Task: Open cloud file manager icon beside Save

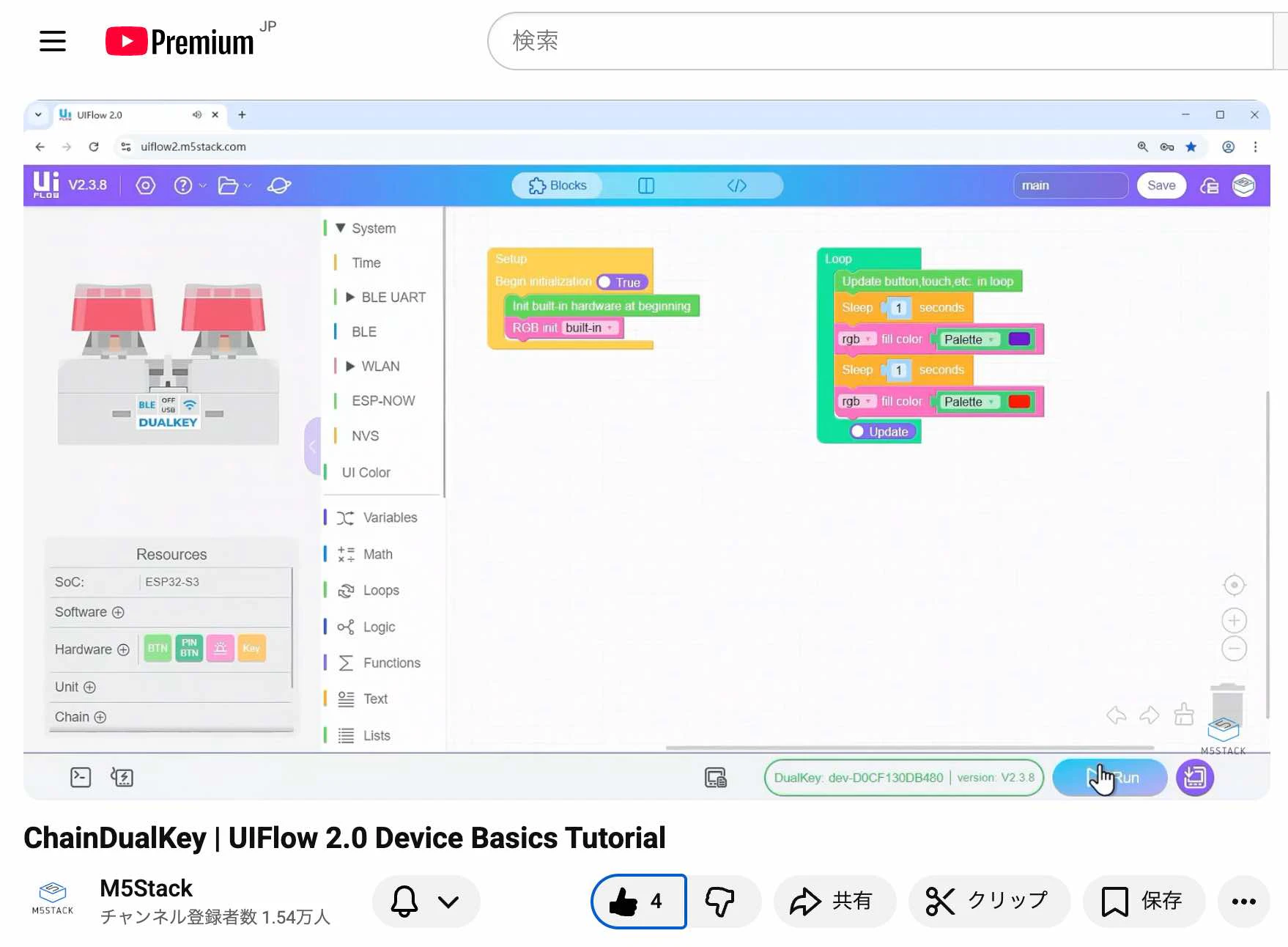Action: [x=1210, y=186]
